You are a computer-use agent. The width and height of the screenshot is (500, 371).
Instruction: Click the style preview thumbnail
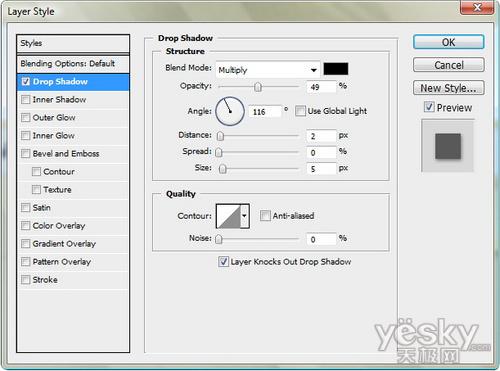(448, 146)
